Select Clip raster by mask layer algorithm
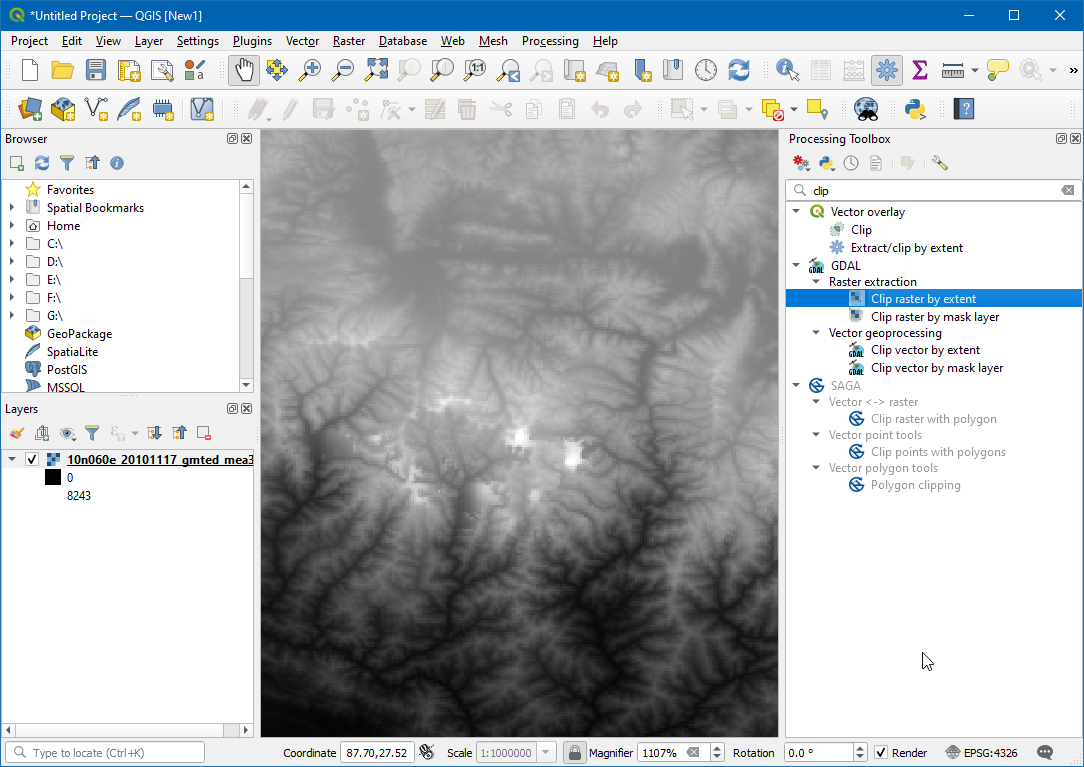The width and height of the screenshot is (1084, 767). click(x=934, y=317)
